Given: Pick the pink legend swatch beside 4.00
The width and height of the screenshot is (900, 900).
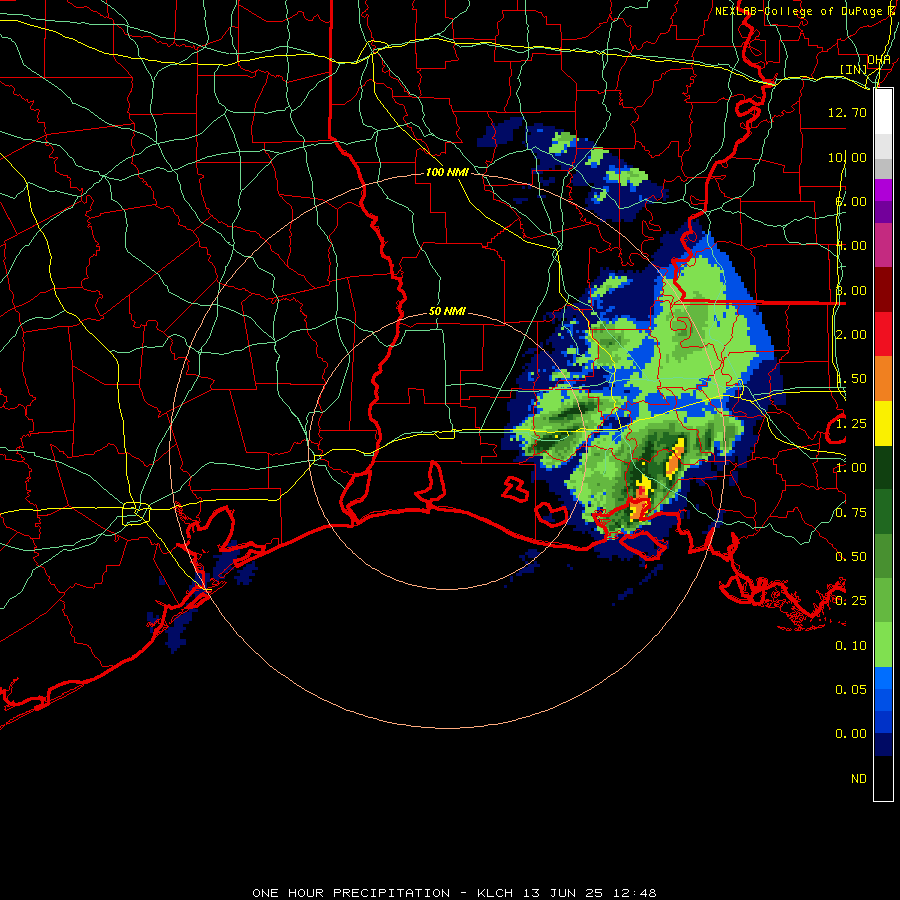Looking at the screenshot, I should [883, 245].
